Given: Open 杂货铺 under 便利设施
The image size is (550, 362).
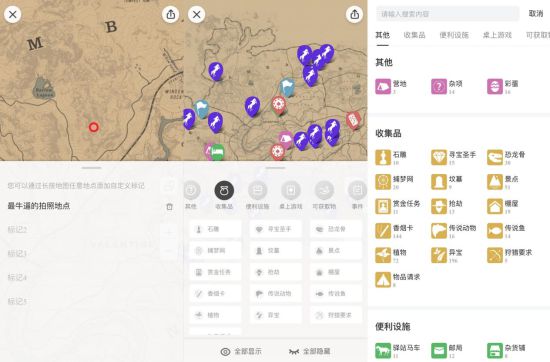Looking at the screenshot, I should [506, 350].
